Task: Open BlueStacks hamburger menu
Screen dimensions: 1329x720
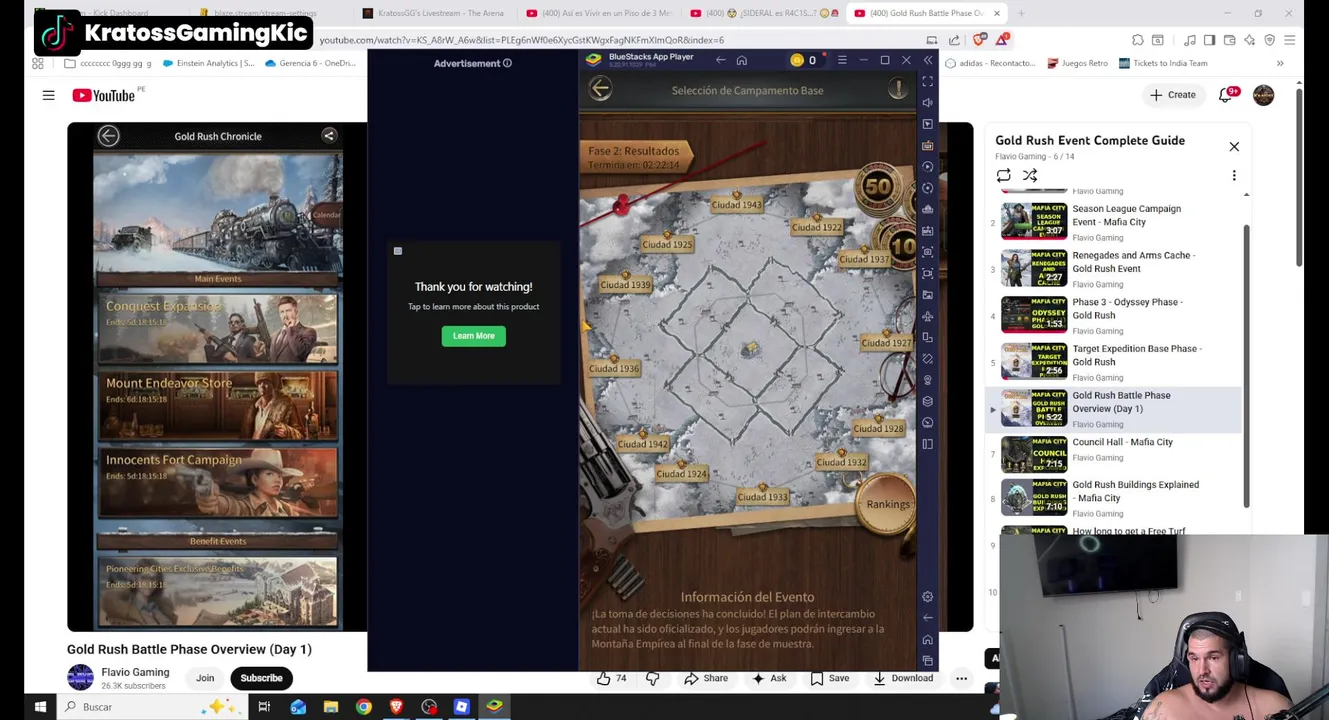Action: (842, 61)
